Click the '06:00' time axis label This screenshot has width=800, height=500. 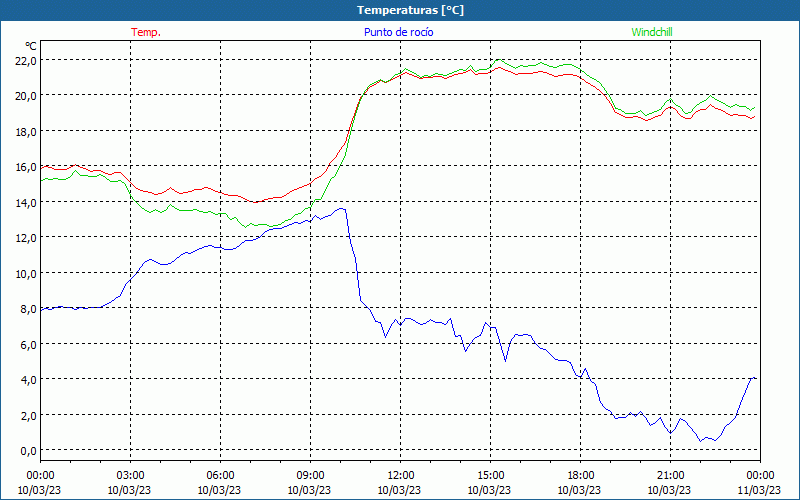(x=220, y=476)
